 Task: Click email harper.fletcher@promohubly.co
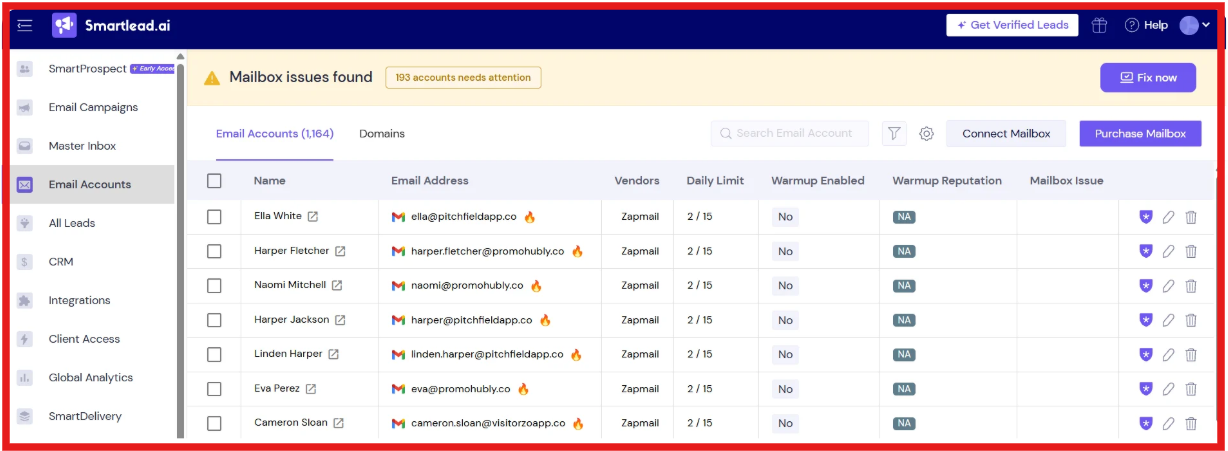(x=488, y=251)
